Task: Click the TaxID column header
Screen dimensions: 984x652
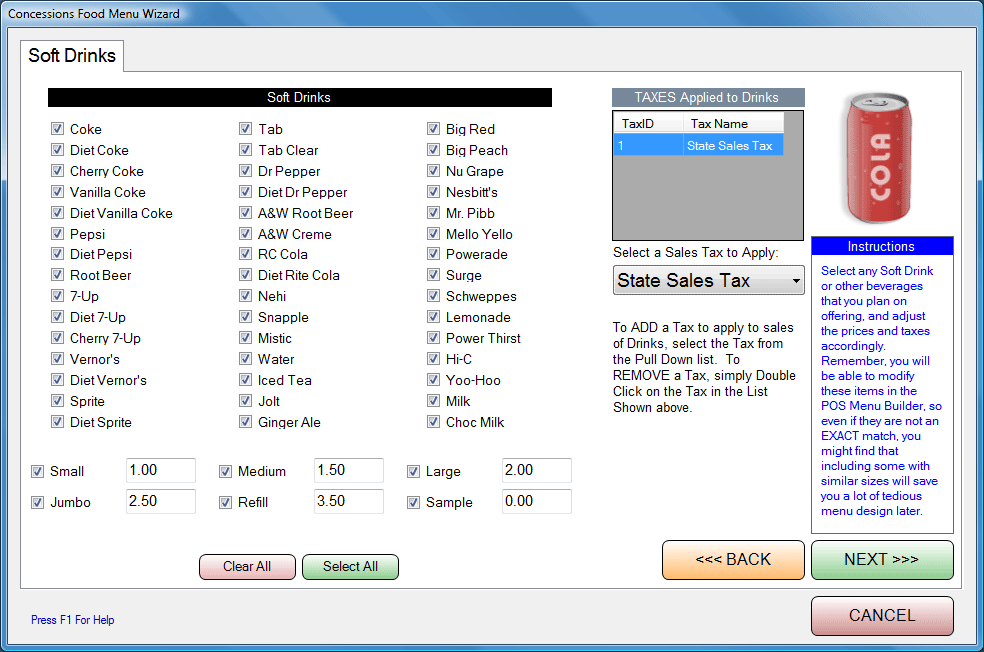Action: (648, 124)
